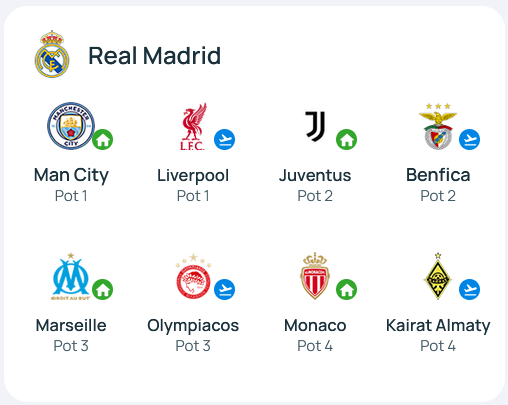This screenshot has height=405, width=508.
Task: Click the Real Madrid crest
Action: [x=52, y=54]
